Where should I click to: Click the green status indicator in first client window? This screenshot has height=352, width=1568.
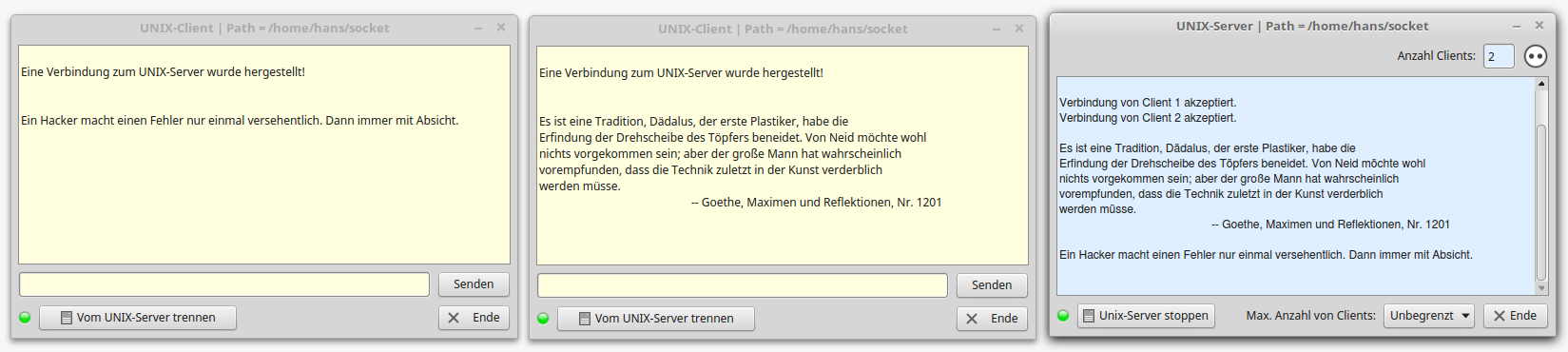[25, 318]
